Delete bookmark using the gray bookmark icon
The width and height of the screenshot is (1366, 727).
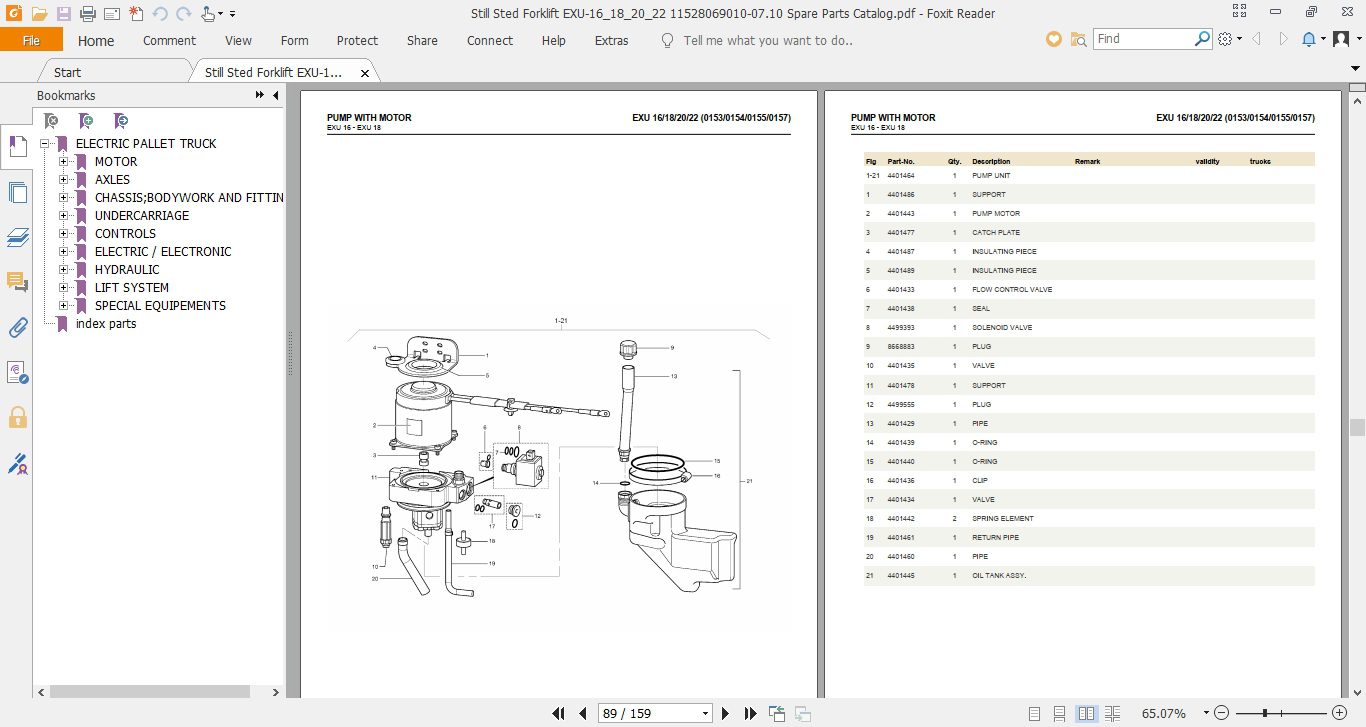[50, 121]
